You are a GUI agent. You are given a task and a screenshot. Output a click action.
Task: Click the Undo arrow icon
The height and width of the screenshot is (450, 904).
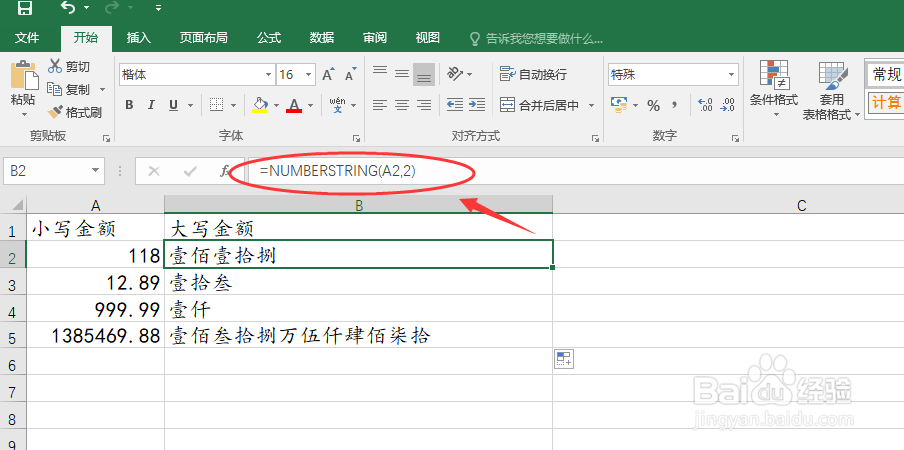pos(68,8)
